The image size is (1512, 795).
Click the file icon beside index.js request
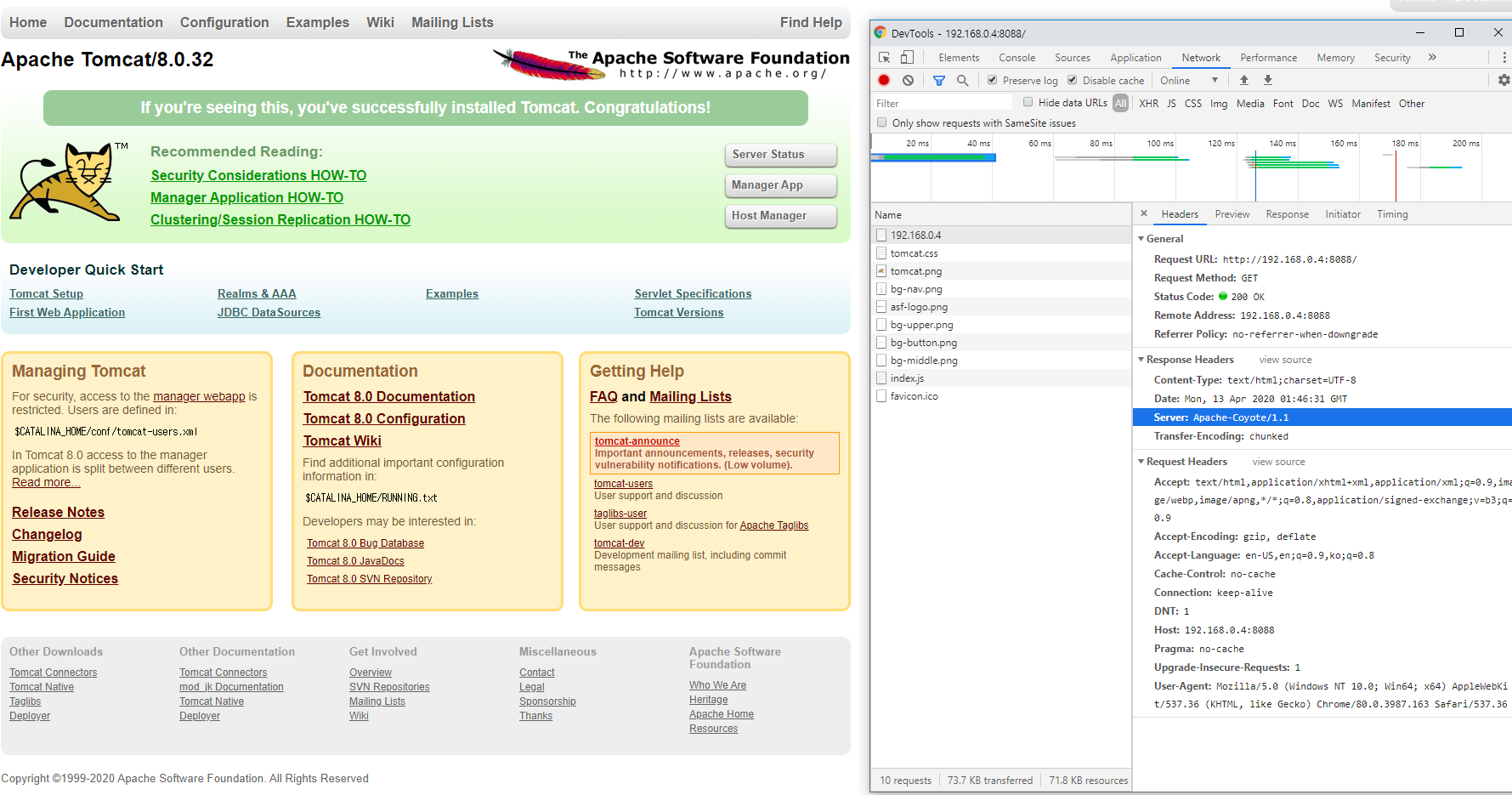881,378
